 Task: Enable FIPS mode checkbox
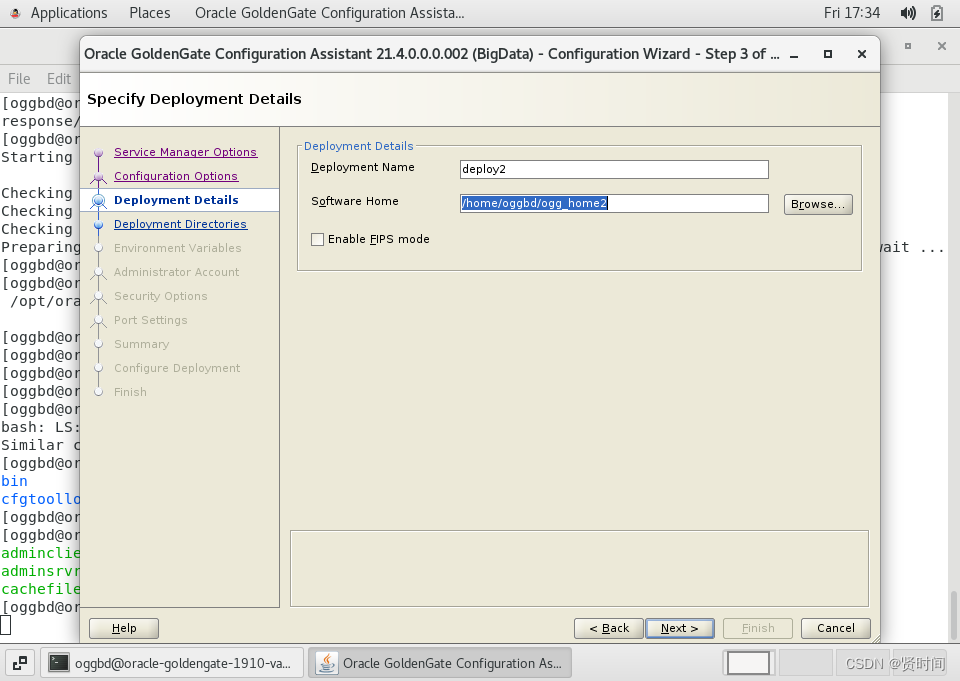tap(317, 239)
